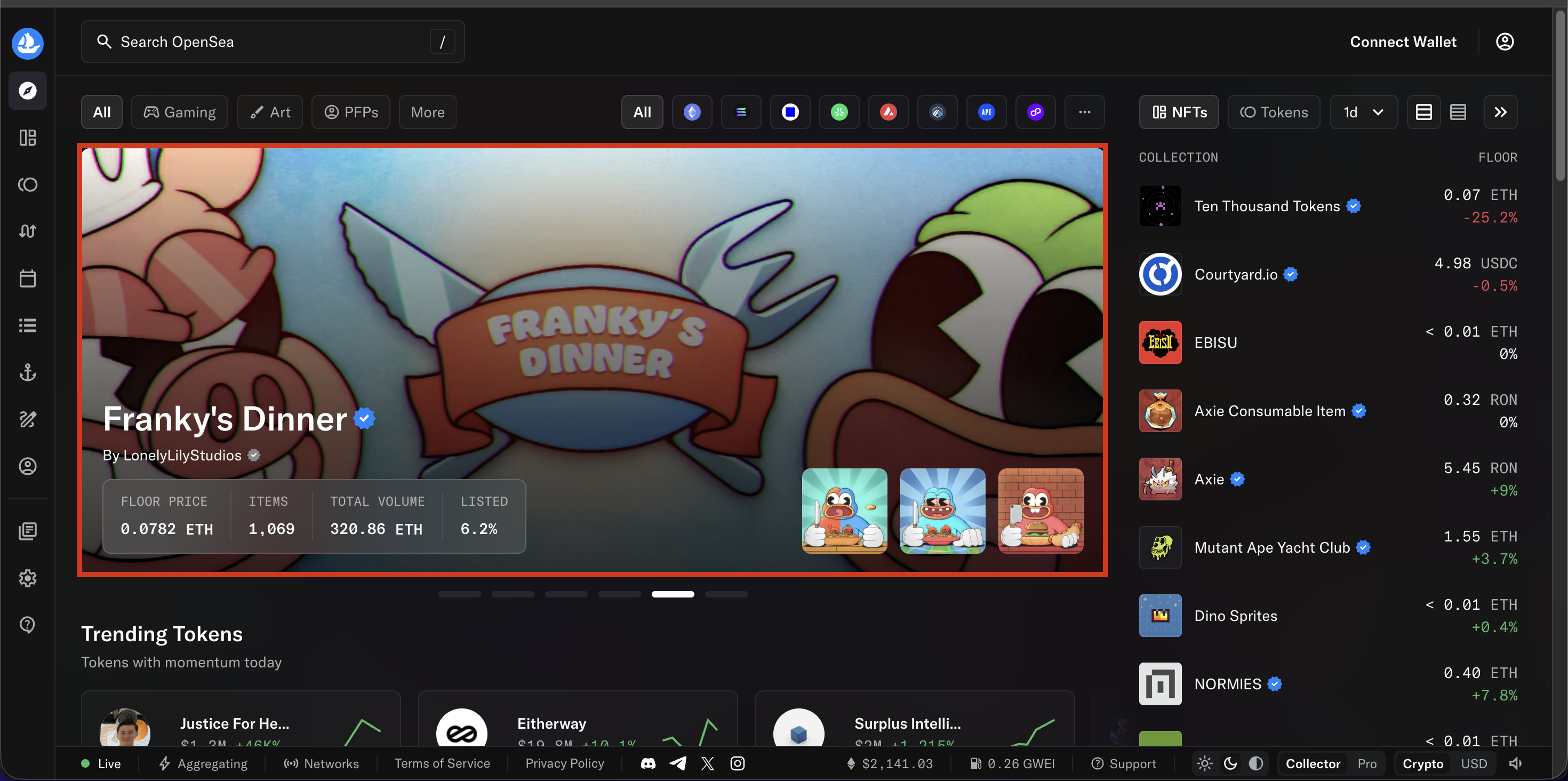Select Collector mode

pos(1313,763)
